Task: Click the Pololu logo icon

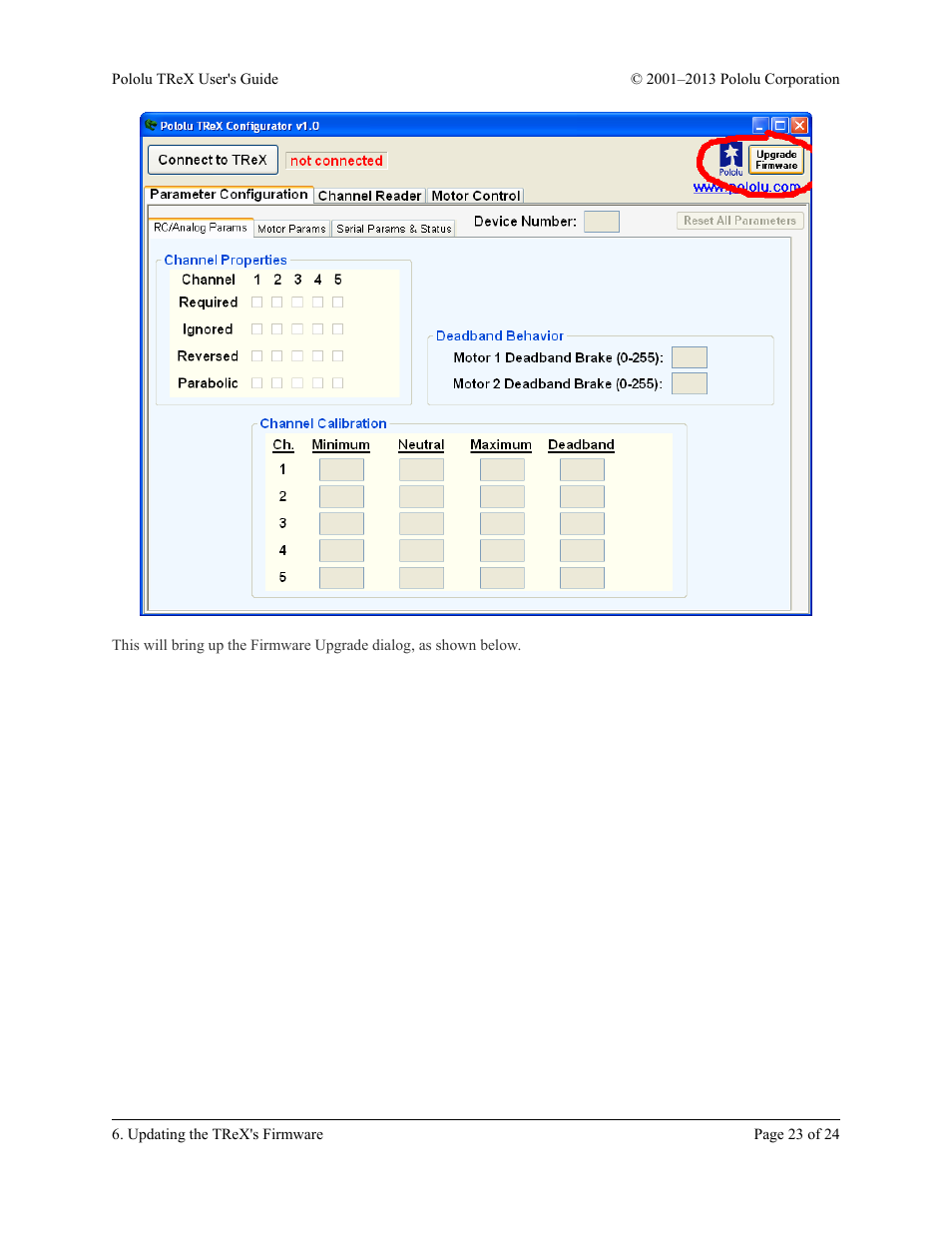Action: 731,159
